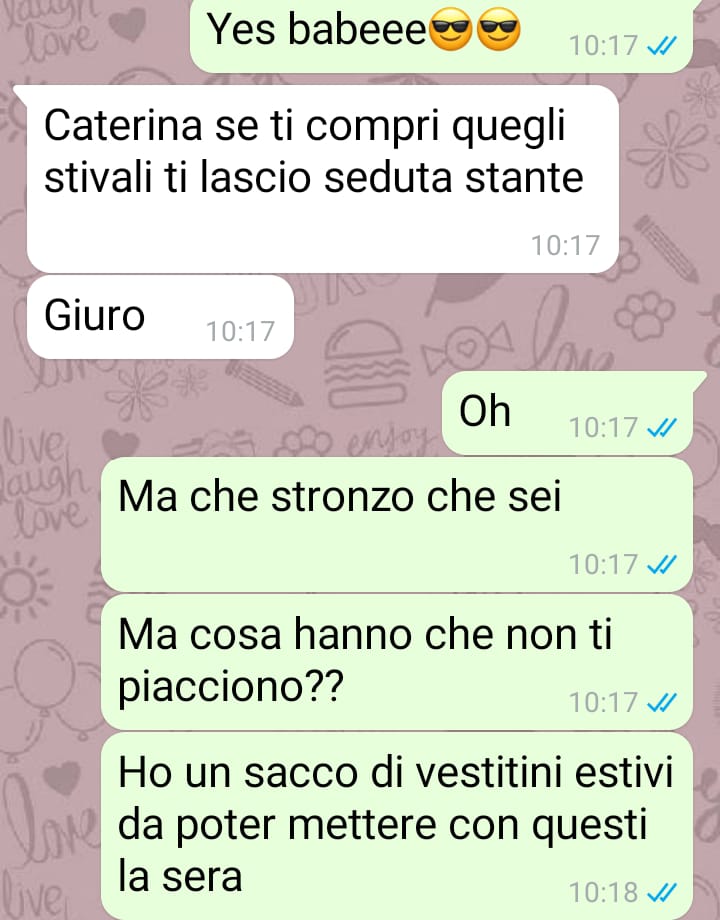Viewport: 720px width, 920px height.
Task: Select the 'Ma che stronzo che sei' message
Action: [x=397, y=525]
